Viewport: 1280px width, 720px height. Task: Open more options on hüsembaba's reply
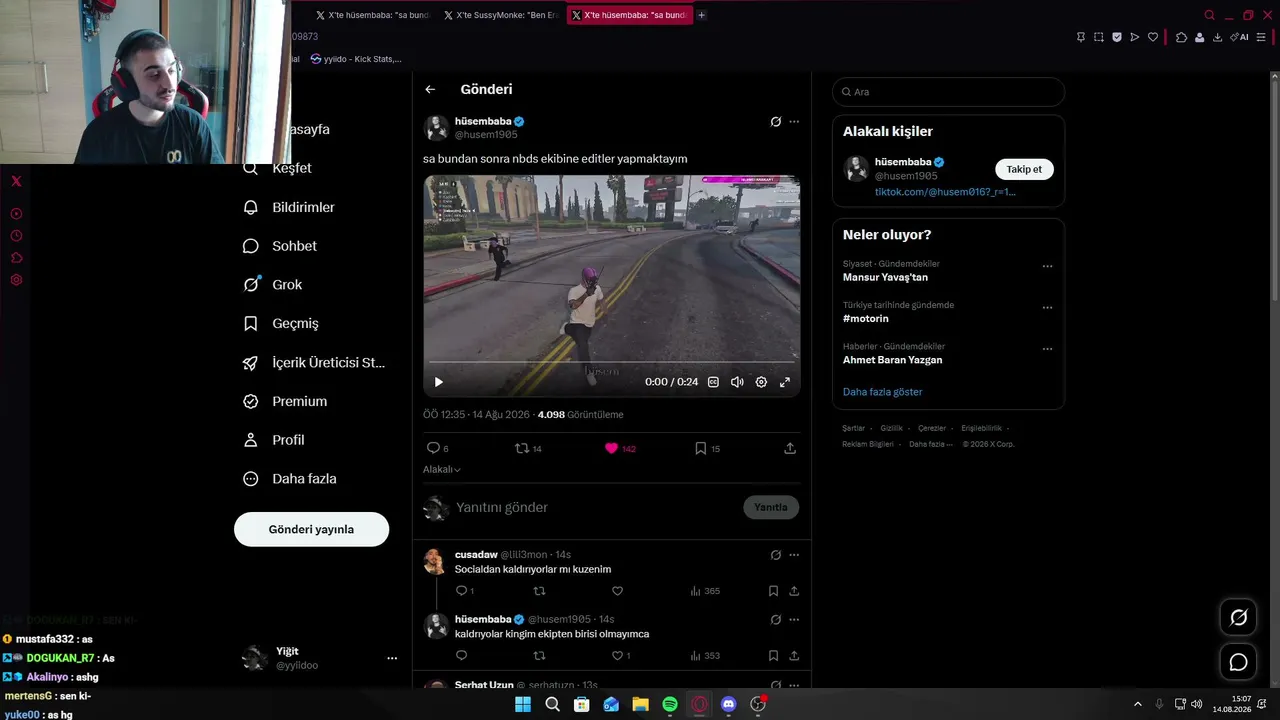coord(794,619)
